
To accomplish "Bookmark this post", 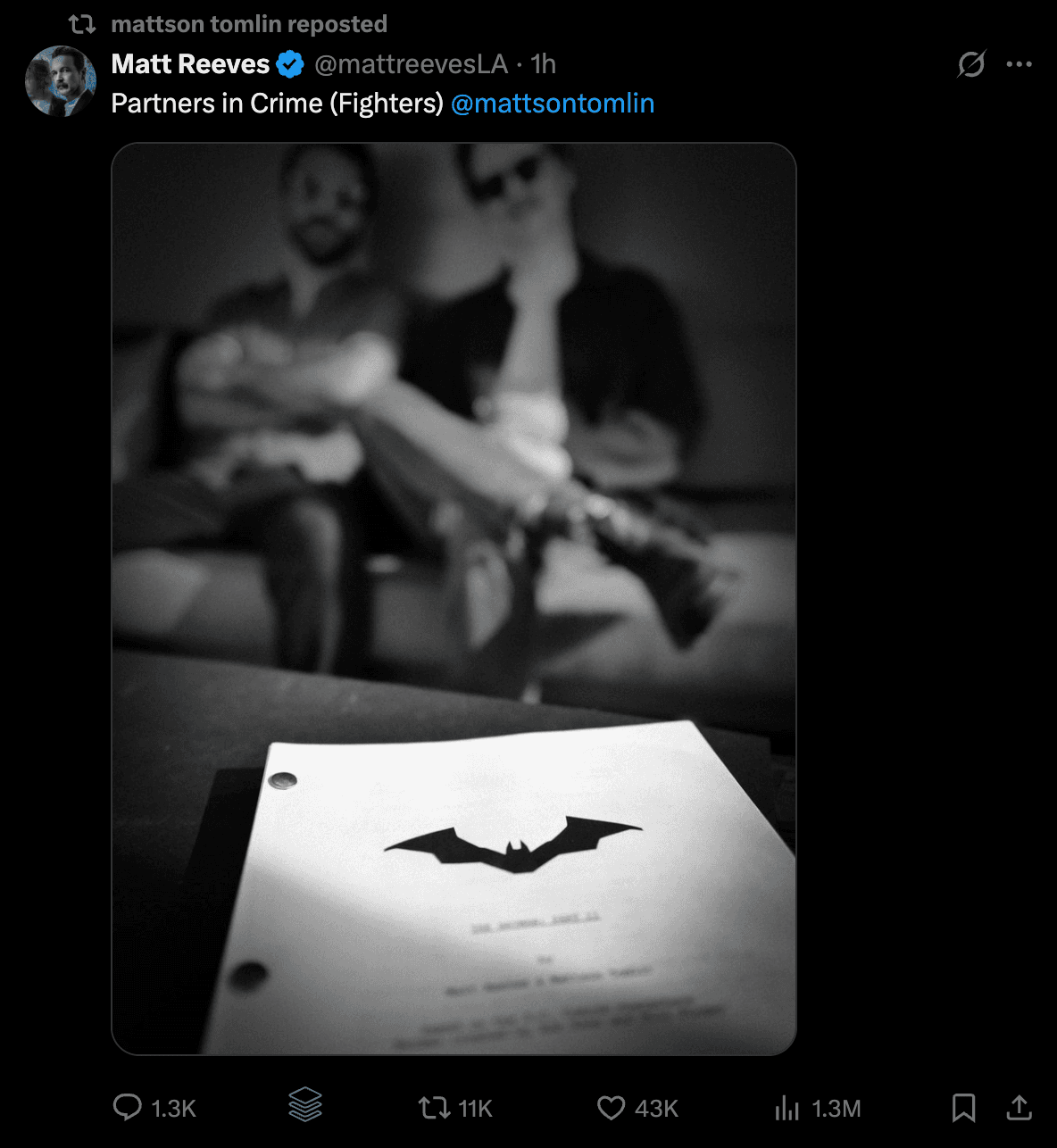I will pyautogui.click(x=963, y=1108).
